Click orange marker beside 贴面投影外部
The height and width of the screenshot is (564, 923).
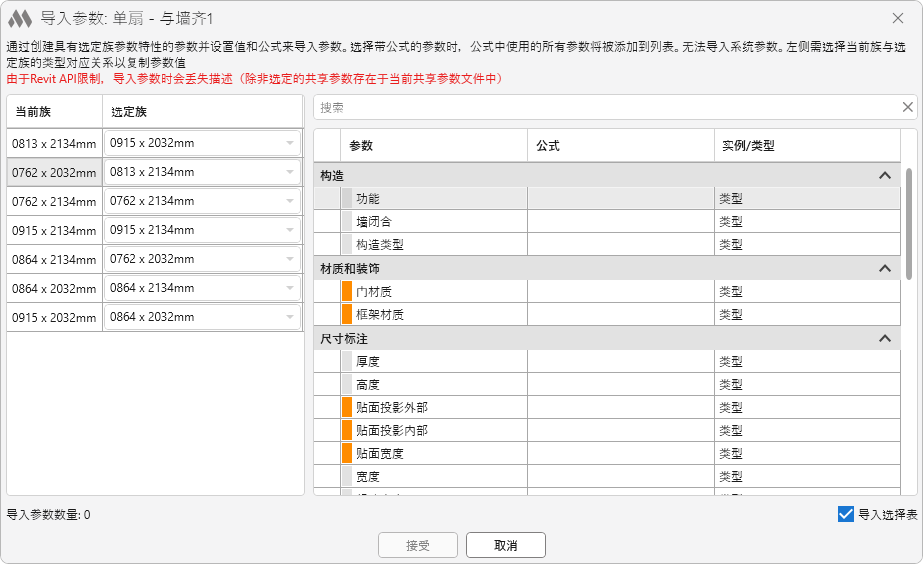[x=347, y=408]
